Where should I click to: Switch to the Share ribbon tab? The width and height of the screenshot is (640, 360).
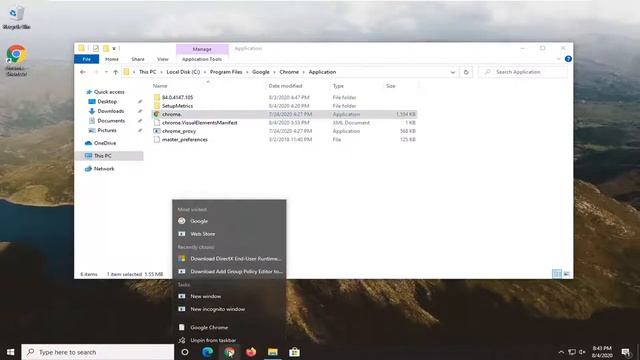coord(138,59)
